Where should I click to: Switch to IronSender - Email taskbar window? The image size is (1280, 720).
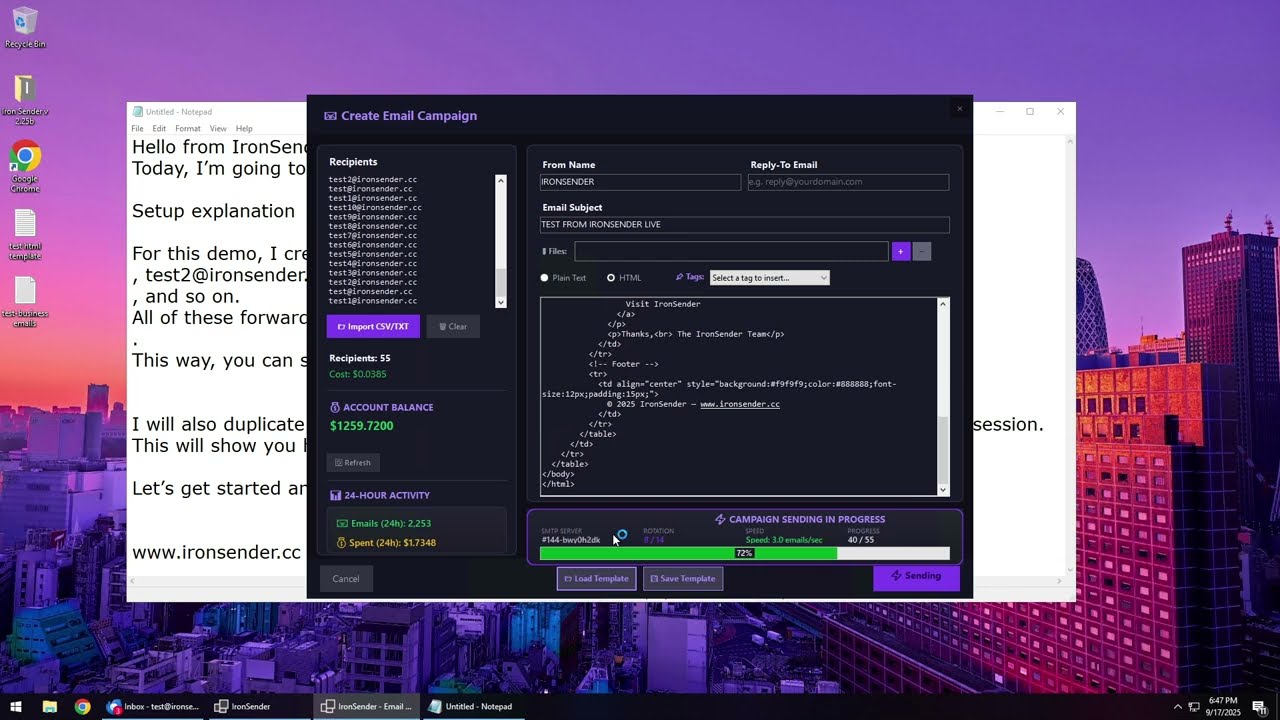coord(366,706)
